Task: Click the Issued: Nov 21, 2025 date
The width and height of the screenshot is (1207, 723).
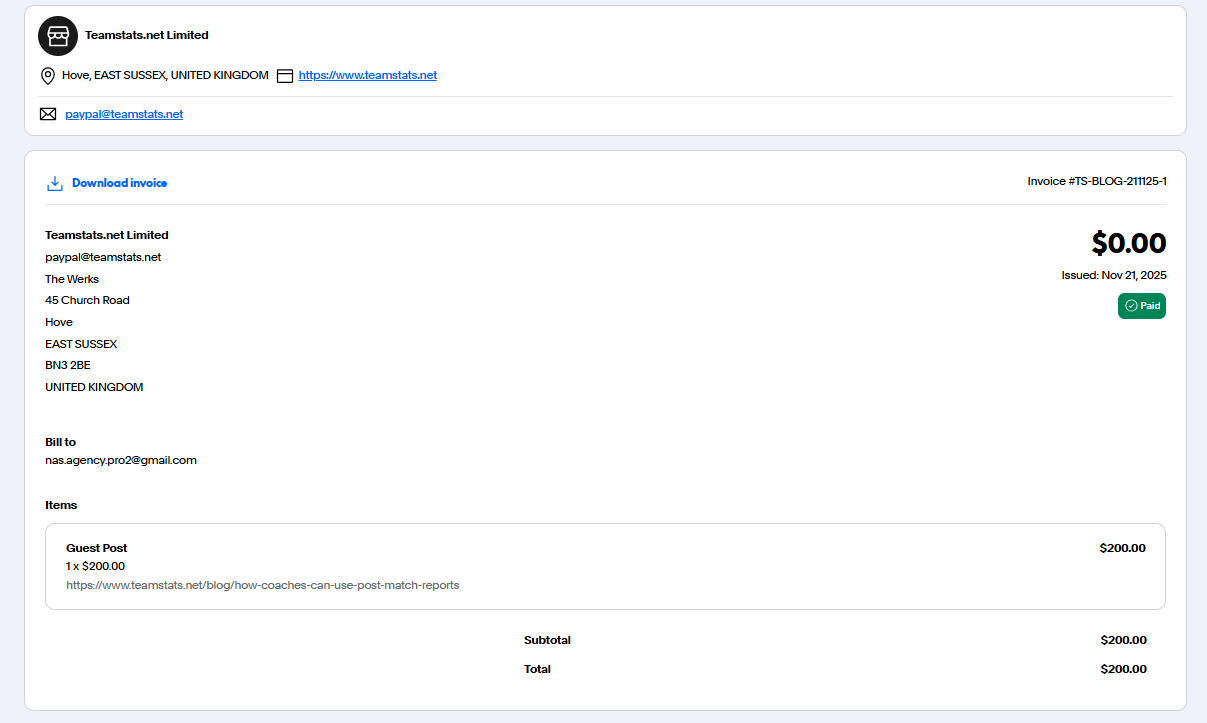Action: [1114, 275]
